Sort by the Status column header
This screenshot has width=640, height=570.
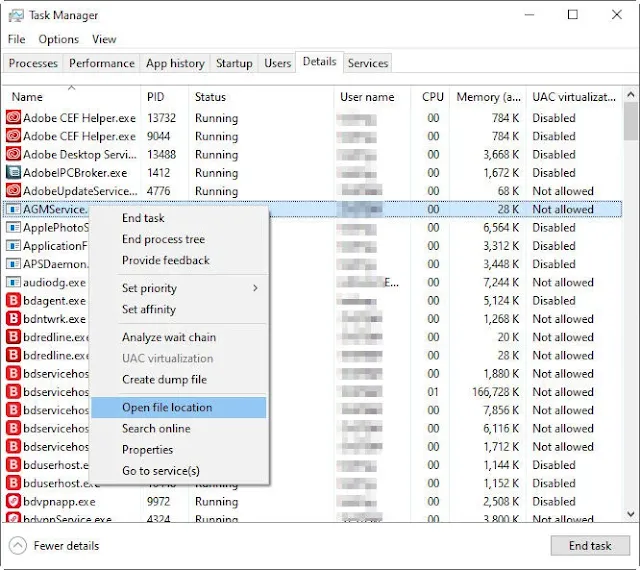click(x=261, y=97)
